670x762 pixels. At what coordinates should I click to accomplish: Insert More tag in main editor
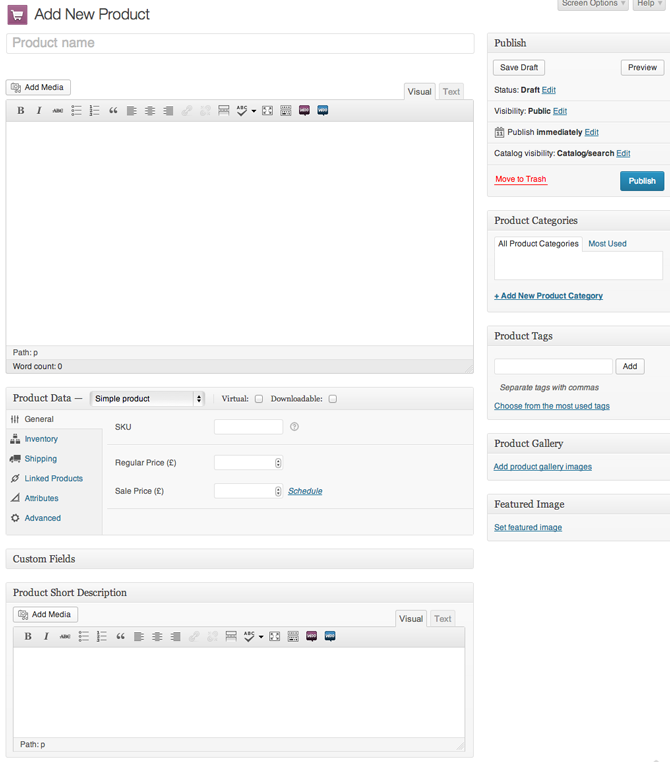tap(223, 111)
